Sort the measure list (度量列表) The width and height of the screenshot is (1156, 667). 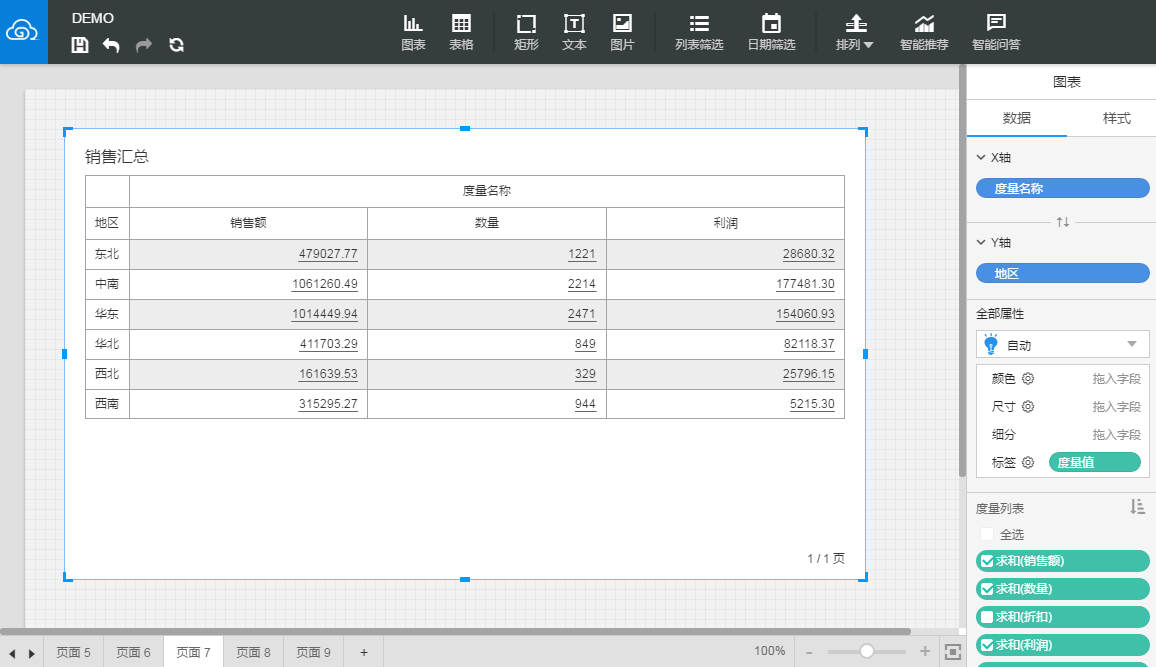point(1138,507)
